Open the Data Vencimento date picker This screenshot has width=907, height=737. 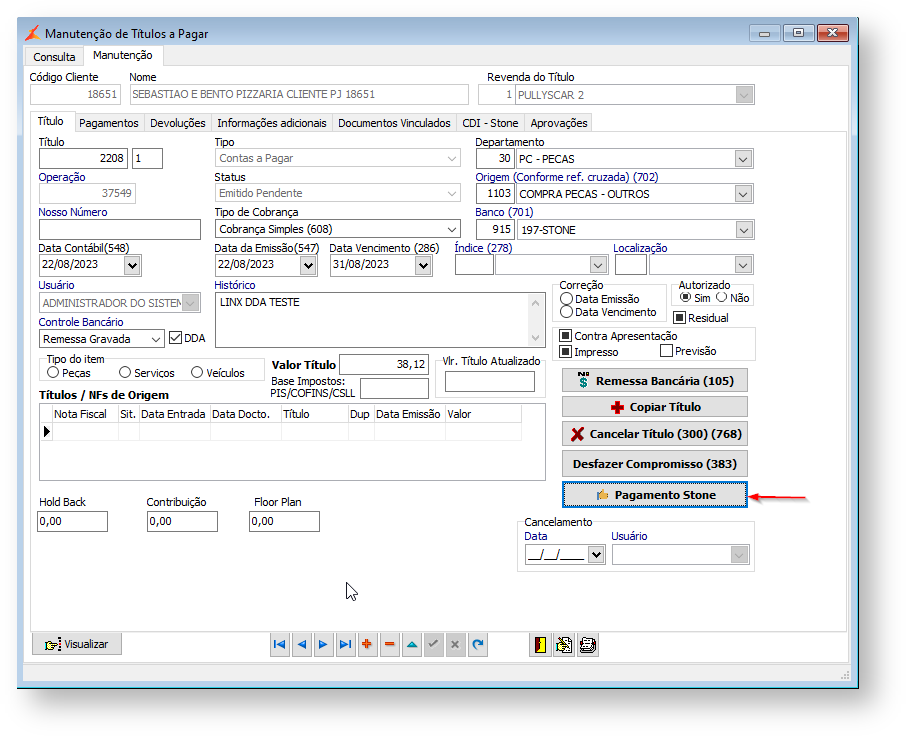(423, 265)
